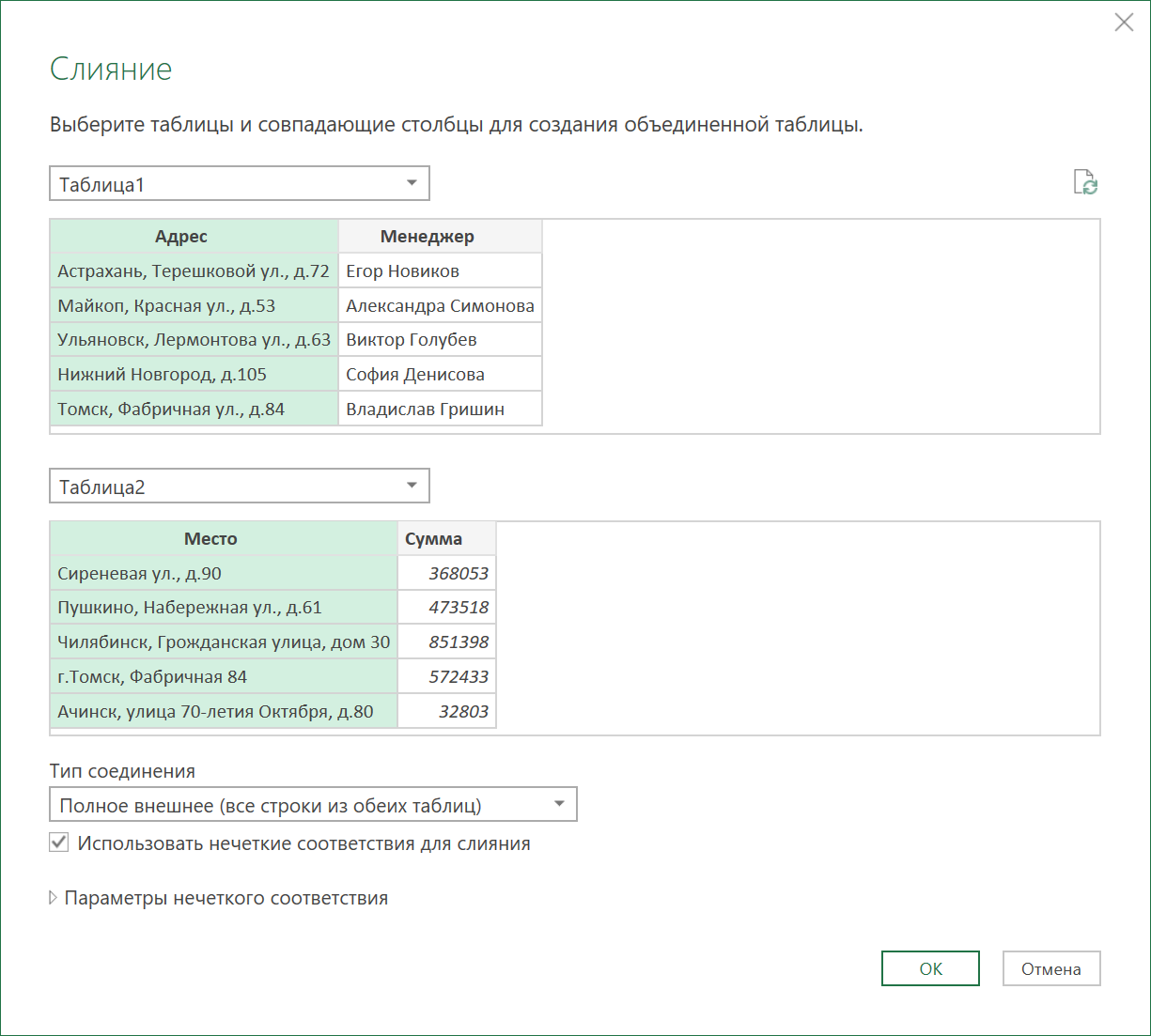The width and height of the screenshot is (1151, 1036).
Task: Open the Таблица2 dropdown list
Action: coord(240,486)
